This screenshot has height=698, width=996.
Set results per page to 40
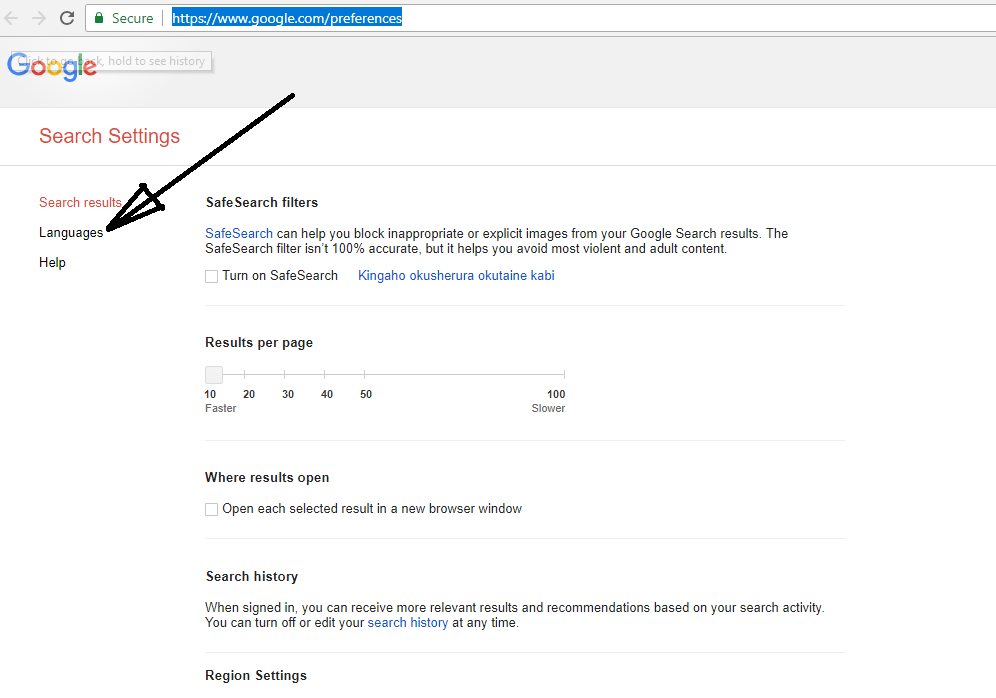click(x=325, y=375)
